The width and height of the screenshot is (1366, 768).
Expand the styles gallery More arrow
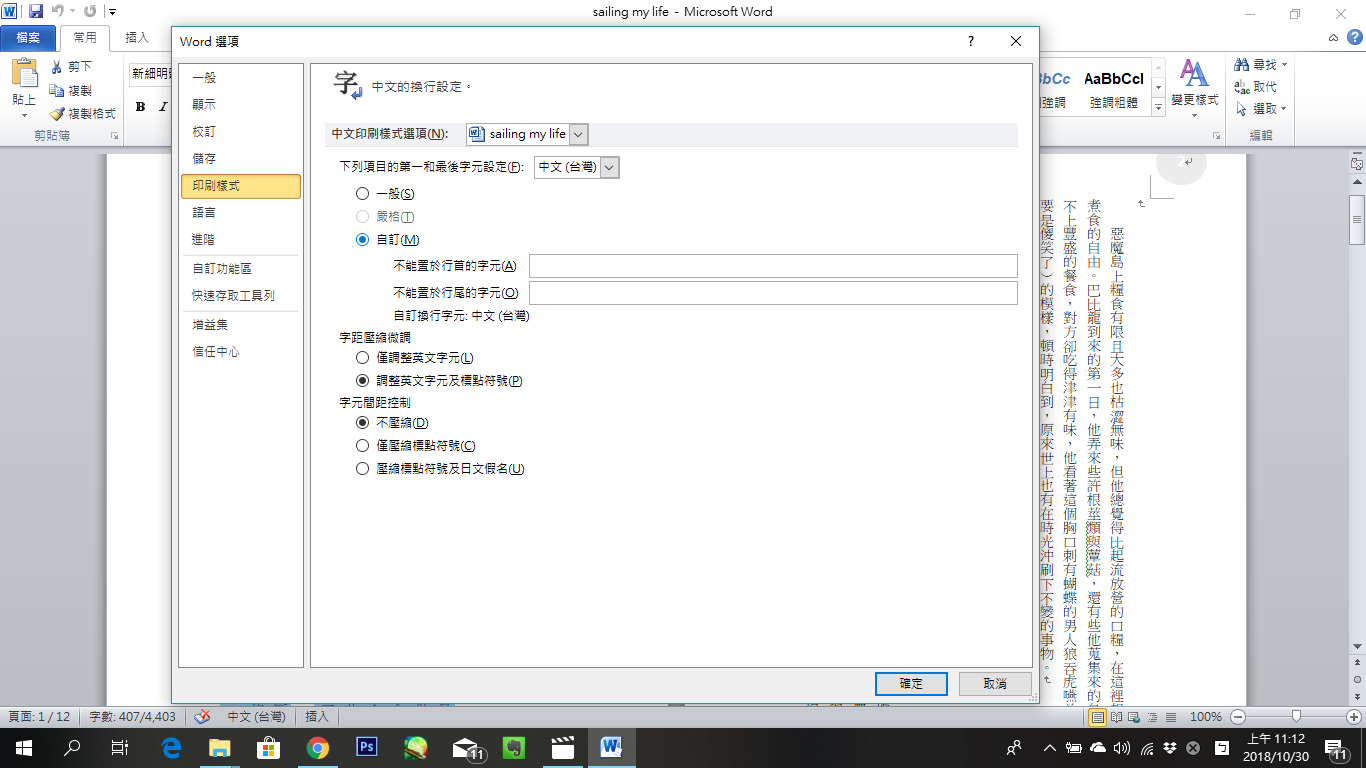[1159, 105]
